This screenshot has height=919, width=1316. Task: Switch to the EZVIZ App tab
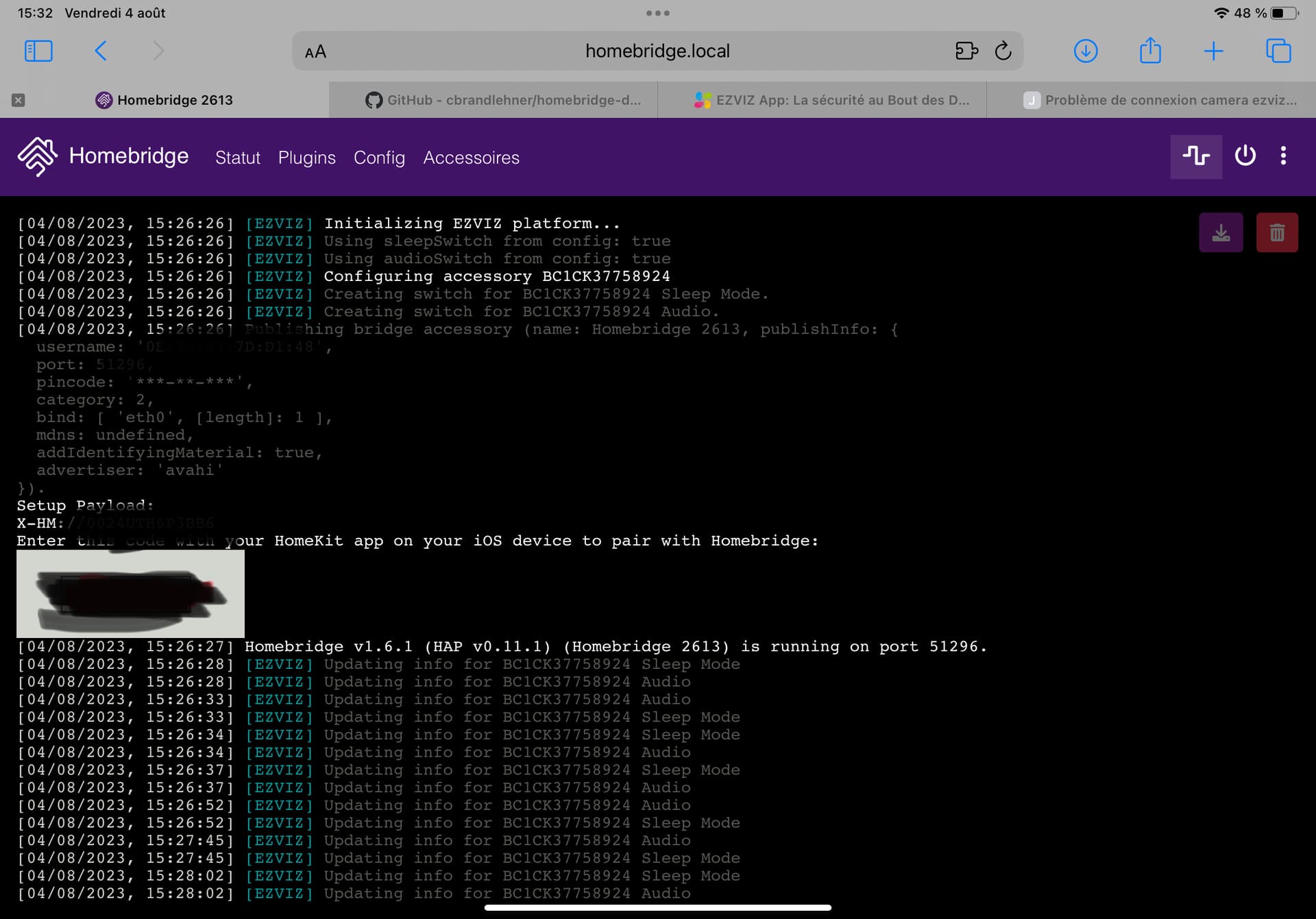pos(822,100)
